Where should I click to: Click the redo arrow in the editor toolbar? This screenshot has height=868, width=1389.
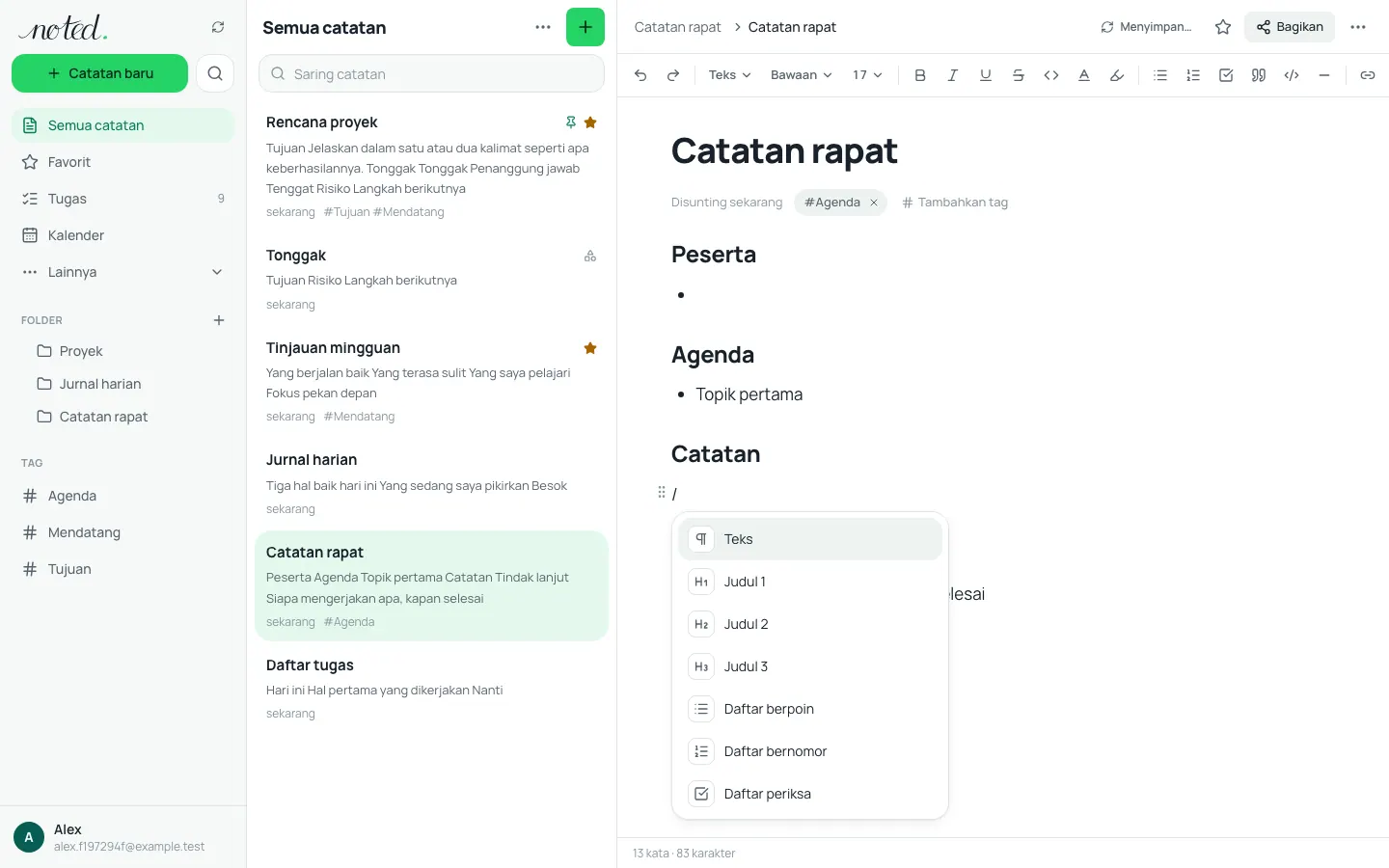(x=673, y=75)
